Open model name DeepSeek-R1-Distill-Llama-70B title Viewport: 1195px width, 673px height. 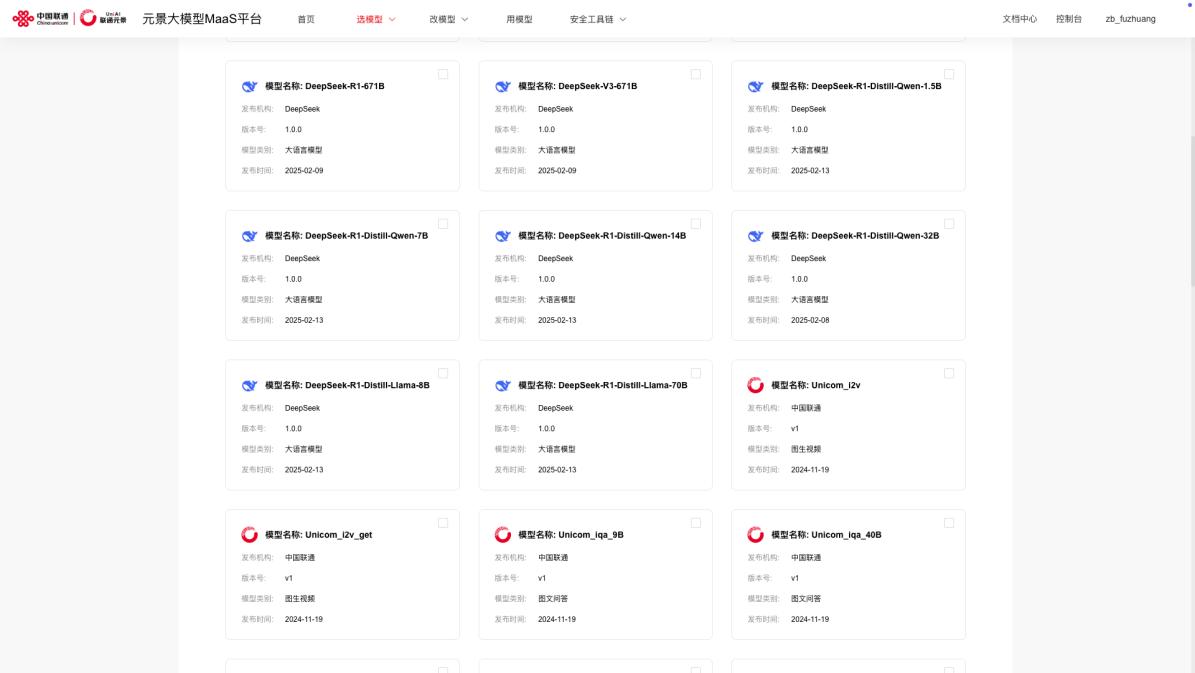(603, 385)
